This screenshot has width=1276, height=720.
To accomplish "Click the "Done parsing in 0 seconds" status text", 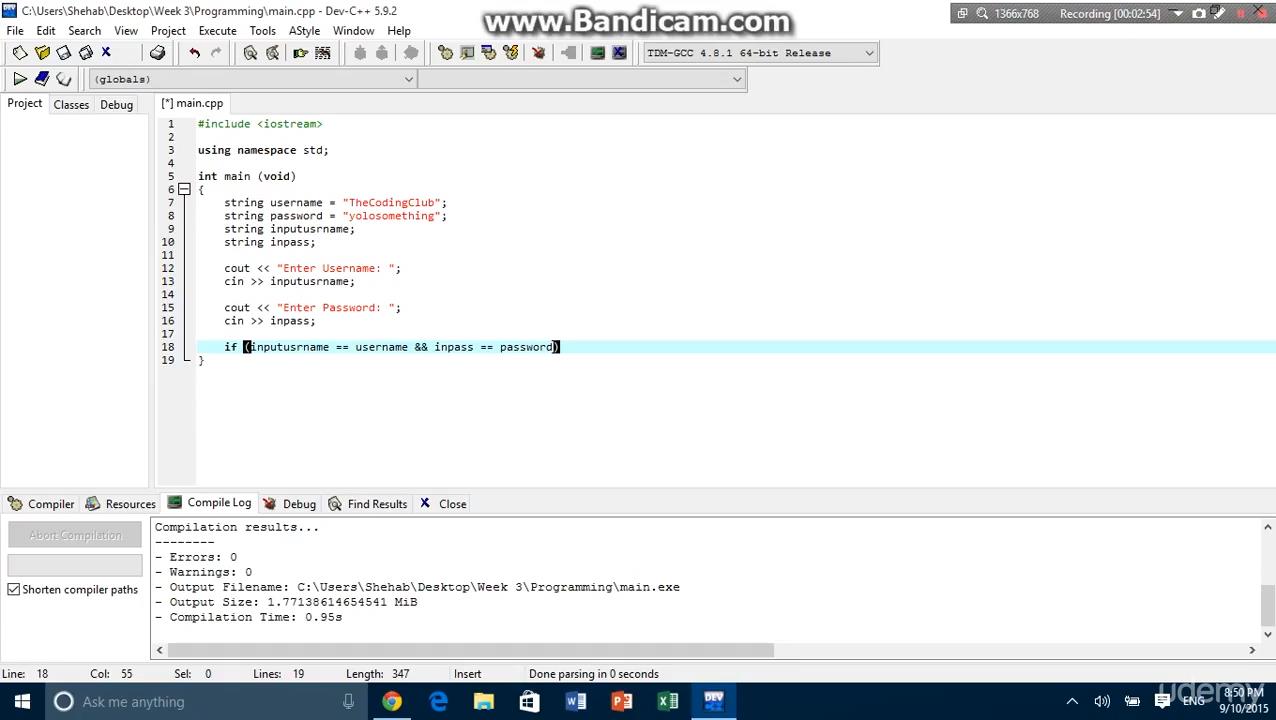I will 594,674.
